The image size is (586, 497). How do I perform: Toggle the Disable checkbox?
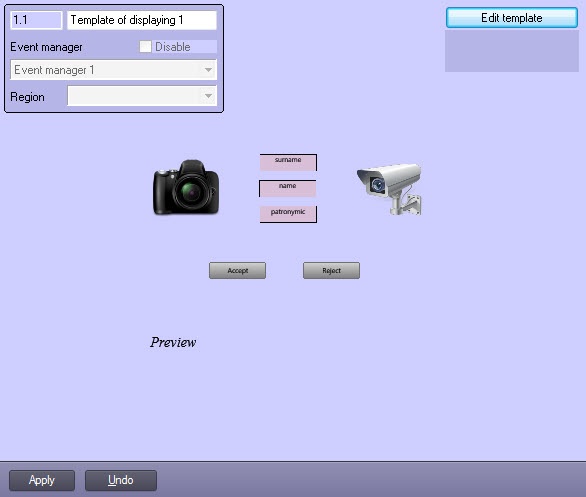(x=145, y=47)
